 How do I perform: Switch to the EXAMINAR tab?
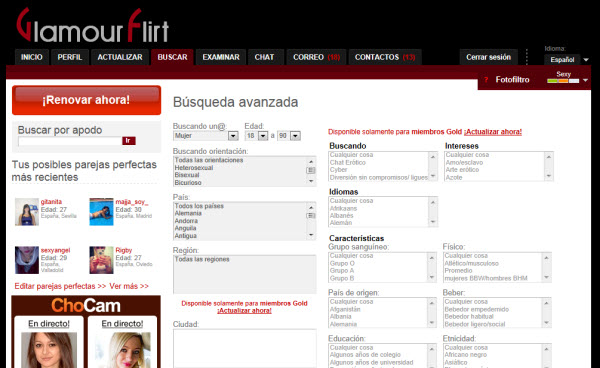[x=221, y=57]
